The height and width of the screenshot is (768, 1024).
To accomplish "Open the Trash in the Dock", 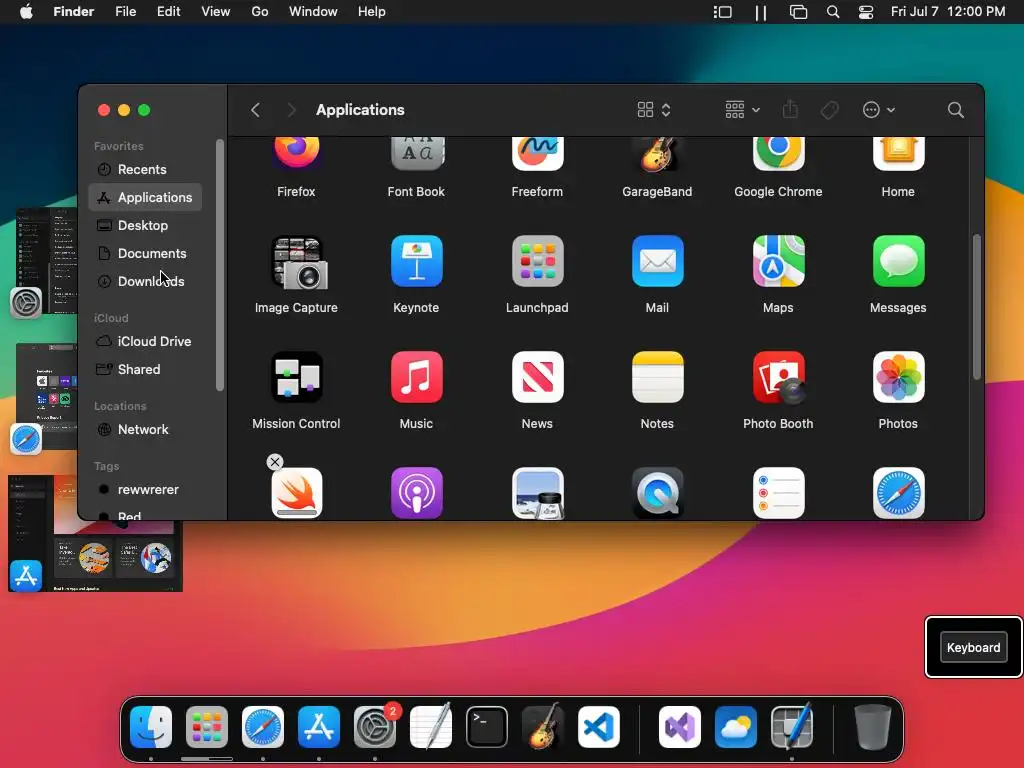I will tap(872, 727).
